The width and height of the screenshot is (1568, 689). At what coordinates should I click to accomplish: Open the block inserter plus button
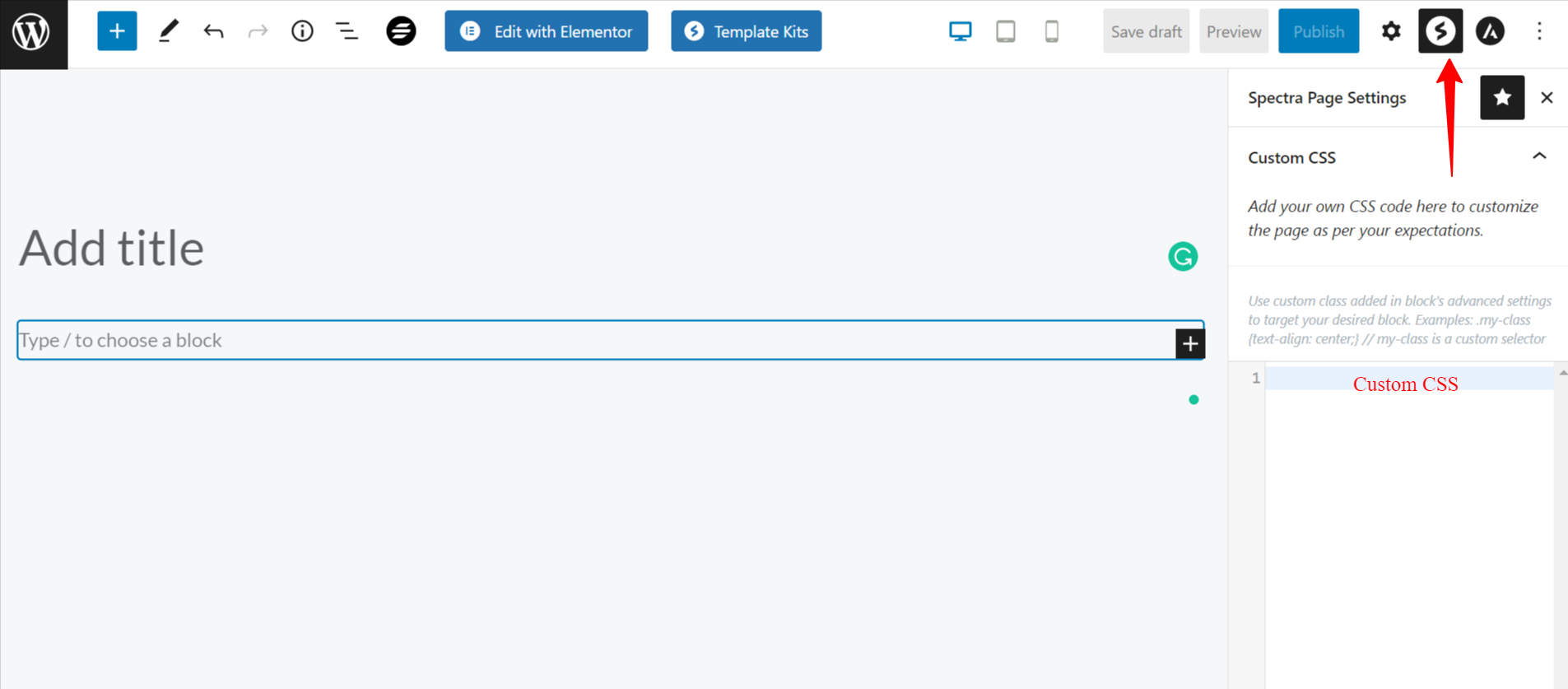117,31
